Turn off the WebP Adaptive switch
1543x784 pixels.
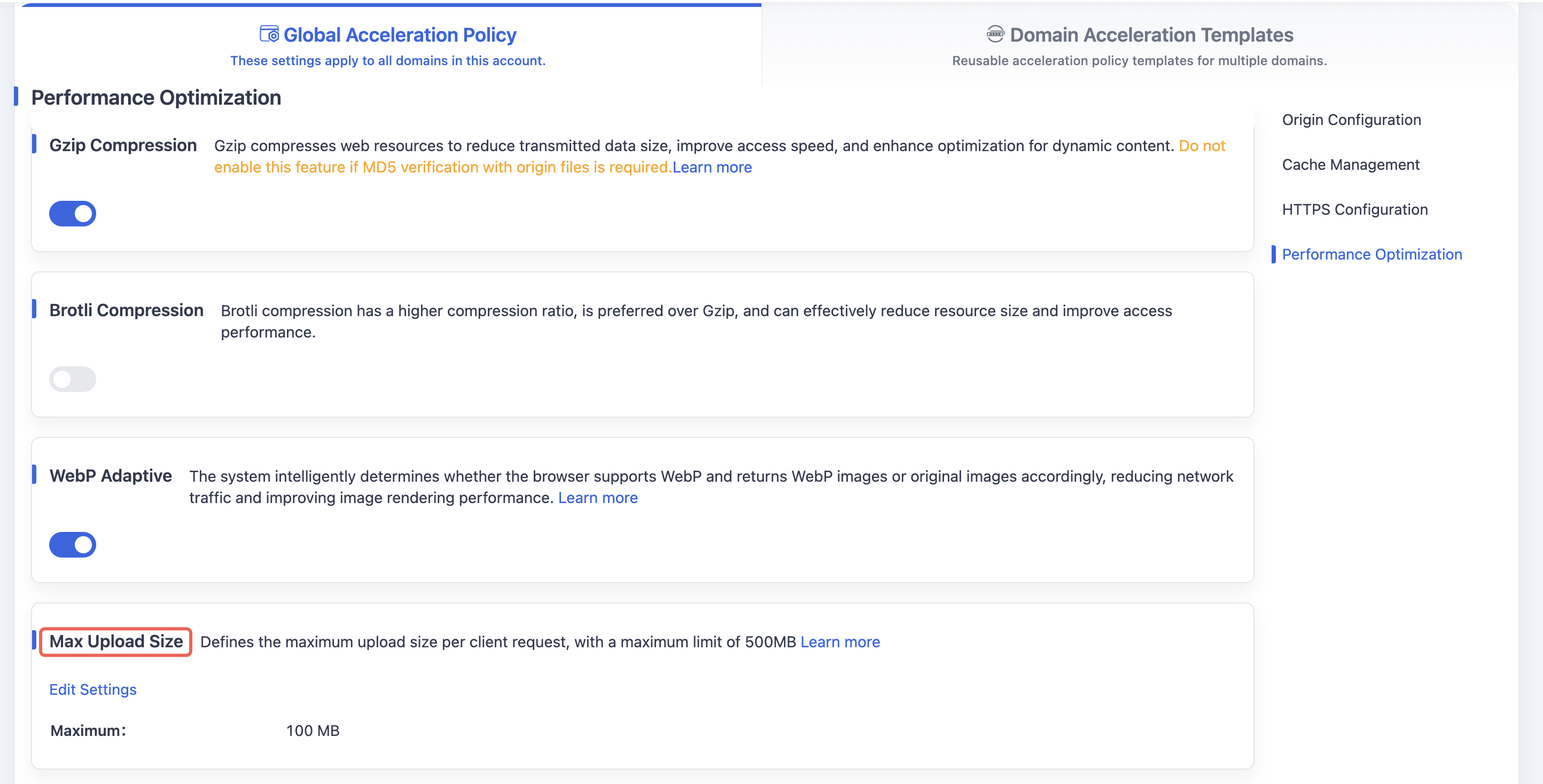[x=73, y=544]
